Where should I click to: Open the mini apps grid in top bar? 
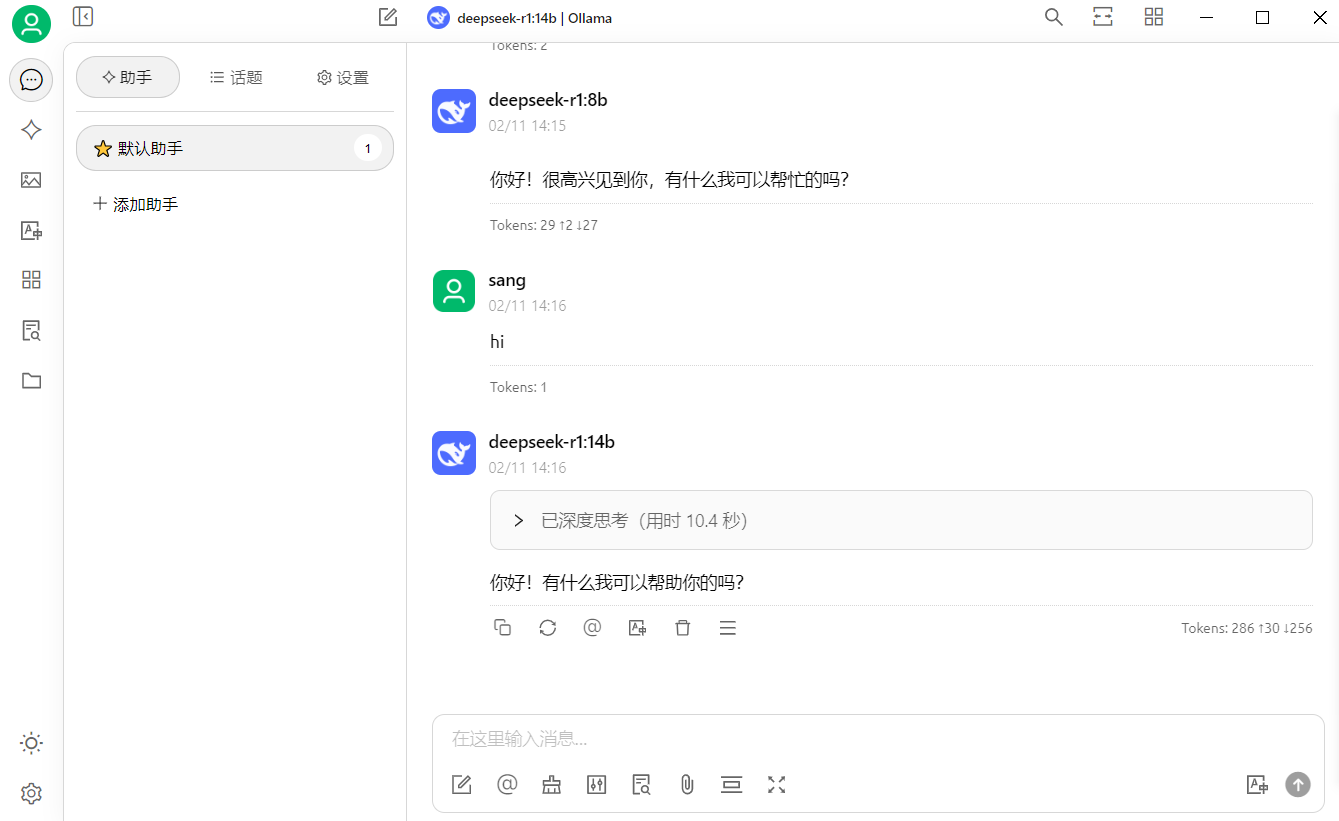point(1154,17)
